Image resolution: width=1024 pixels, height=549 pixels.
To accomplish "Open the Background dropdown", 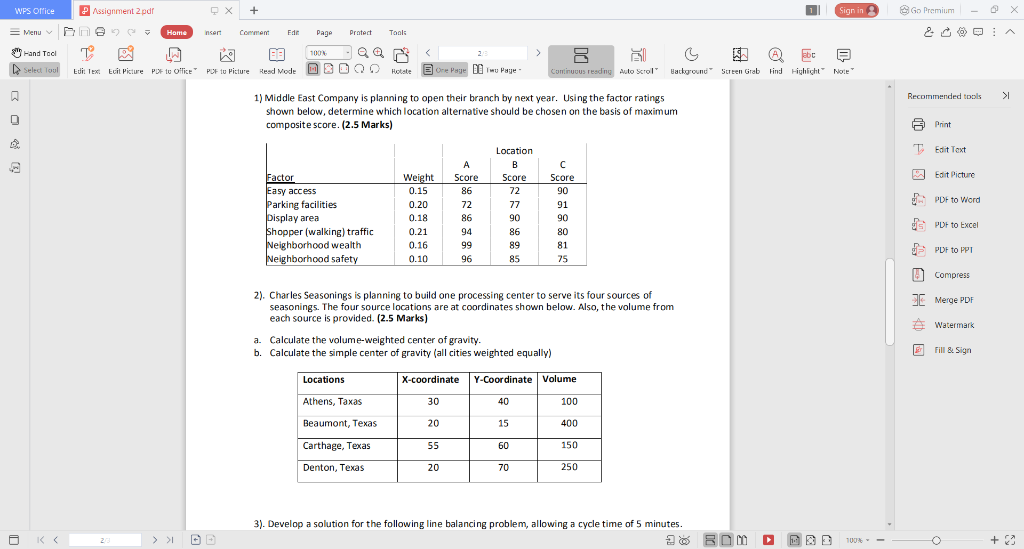I will point(691,60).
